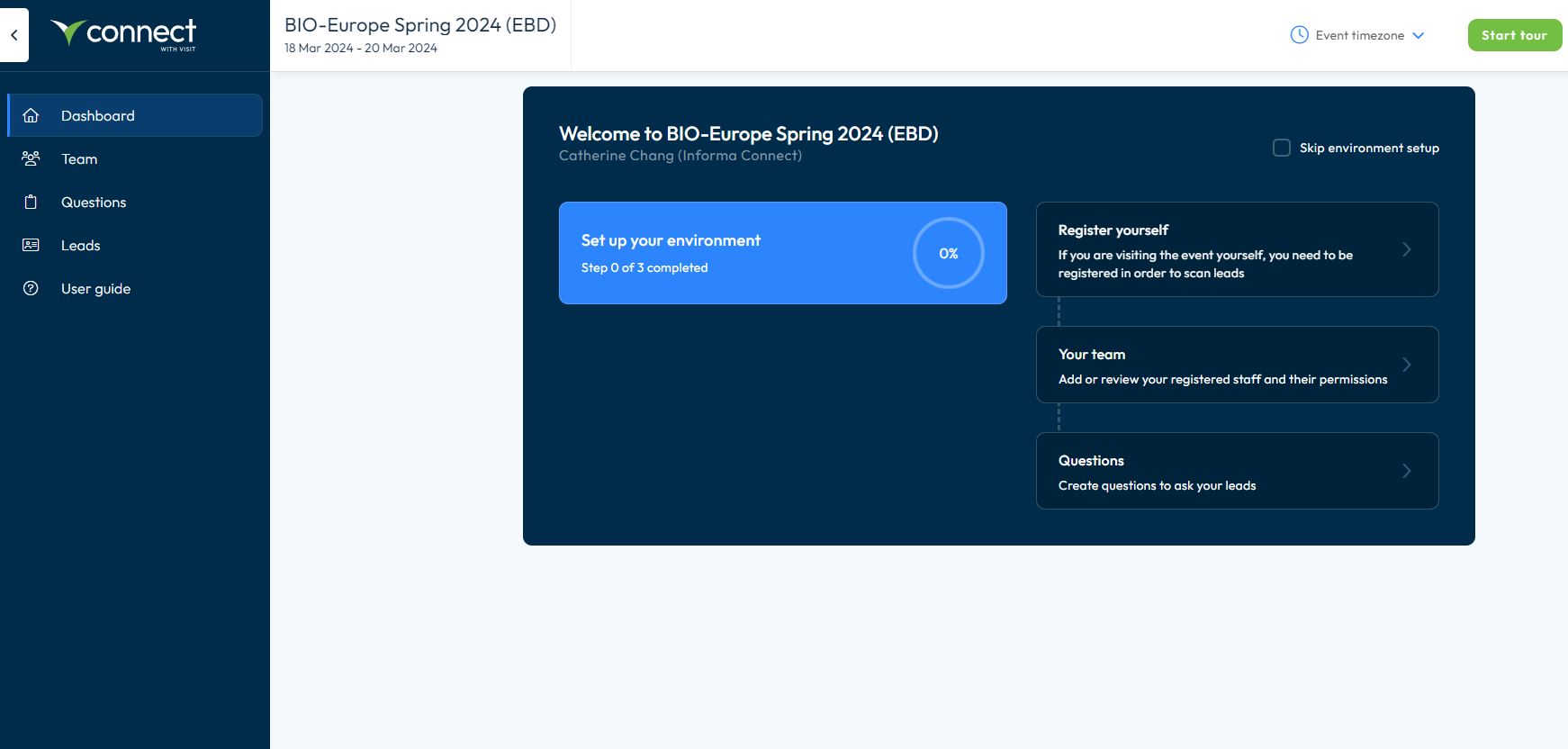
Task: Open Team in the sidebar
Action: (79, 159)
